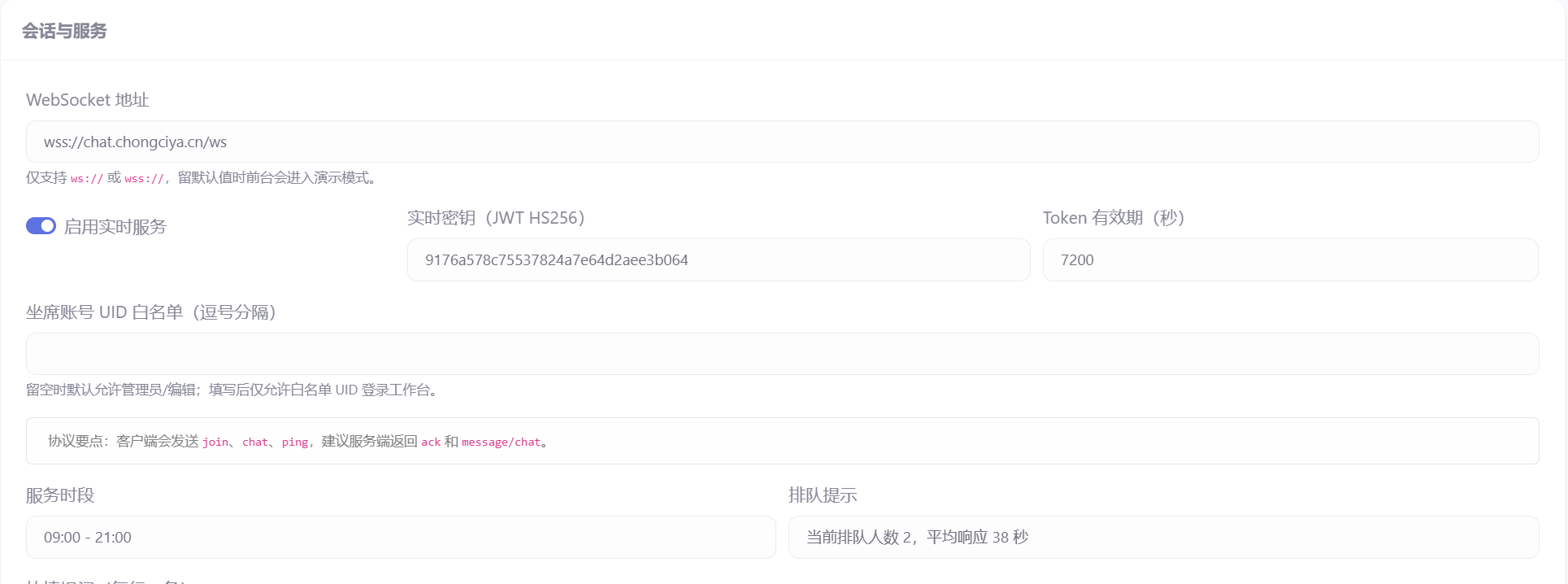Select the 服务时段 field with 09:00 - 21:00

[400, 538]
